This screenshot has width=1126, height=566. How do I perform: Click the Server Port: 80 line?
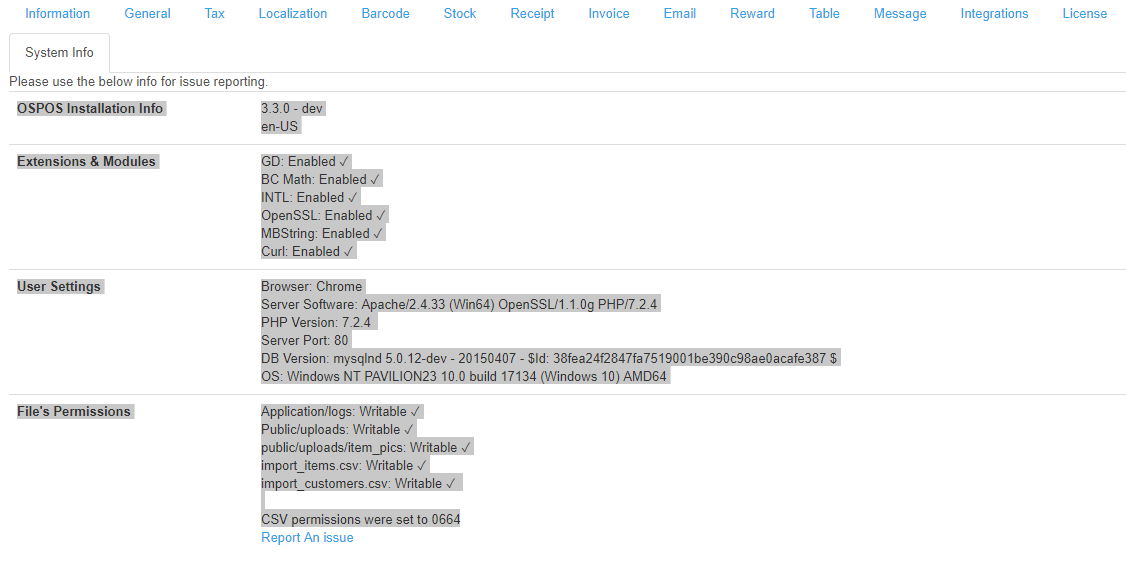pyautogui.click(x=305, y=340)
